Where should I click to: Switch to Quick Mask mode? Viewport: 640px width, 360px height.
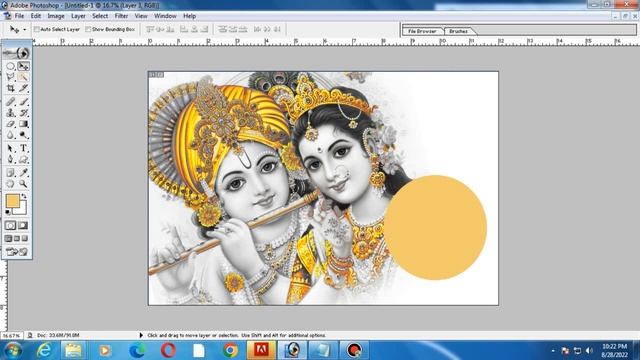click(23, 225)
